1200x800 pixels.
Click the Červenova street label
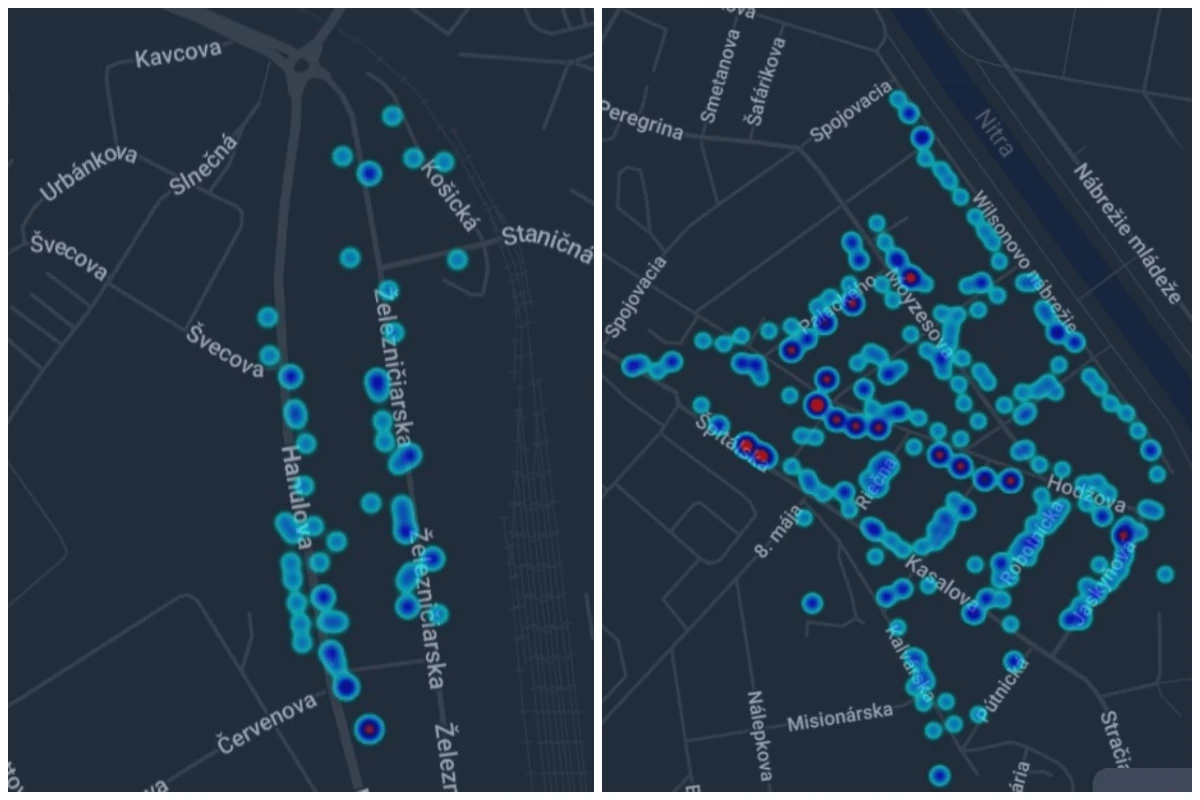[x=267, y=722]
